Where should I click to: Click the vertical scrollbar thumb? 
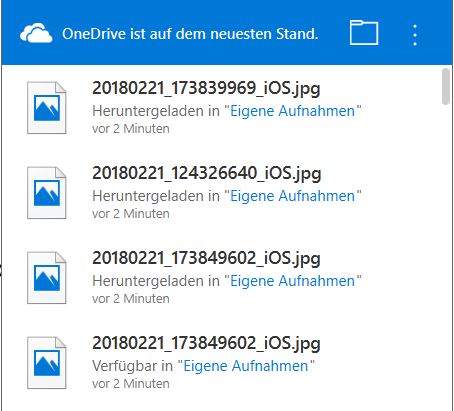tap(446, 86)
